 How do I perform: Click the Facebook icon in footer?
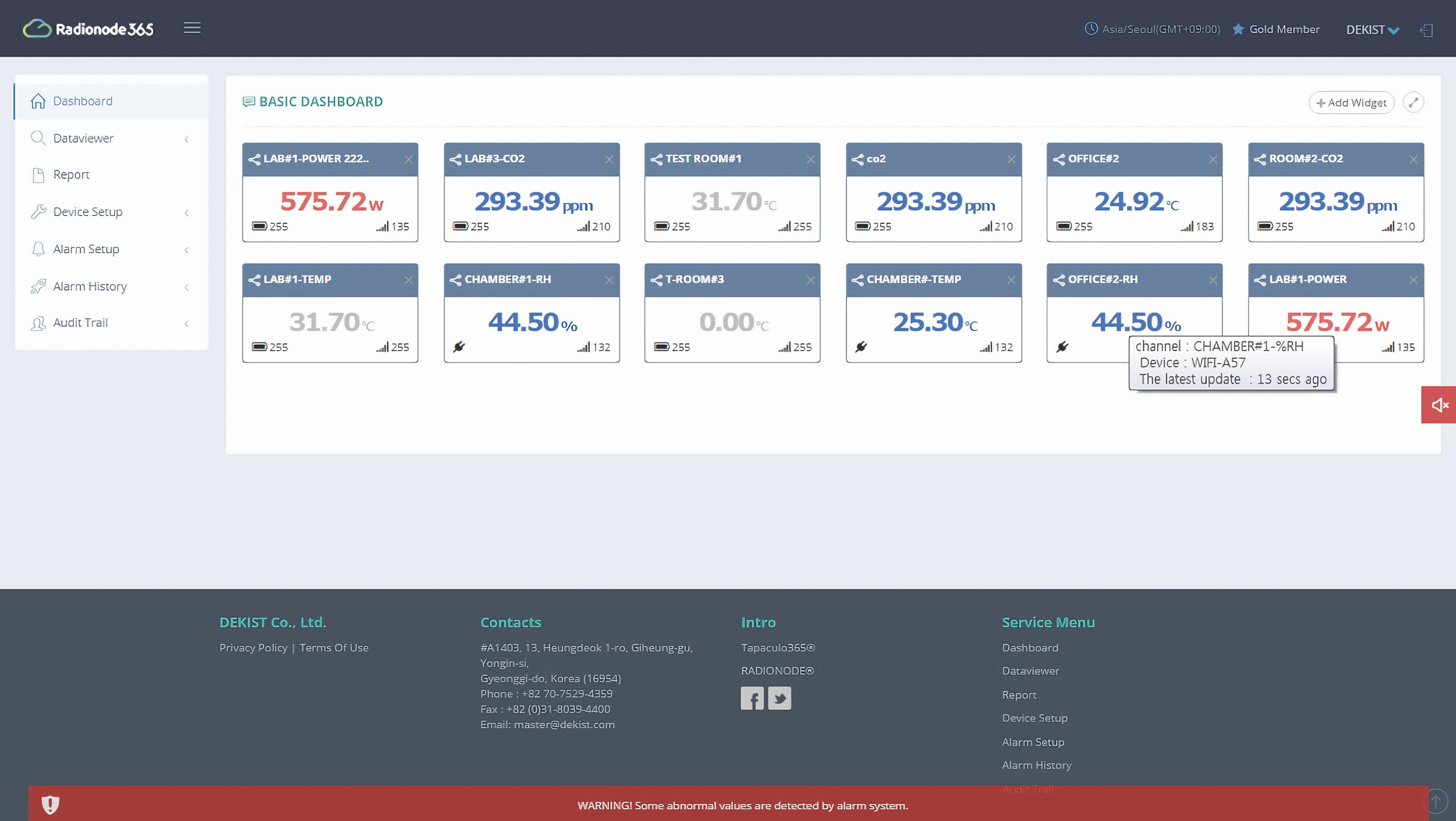point(752,698)
